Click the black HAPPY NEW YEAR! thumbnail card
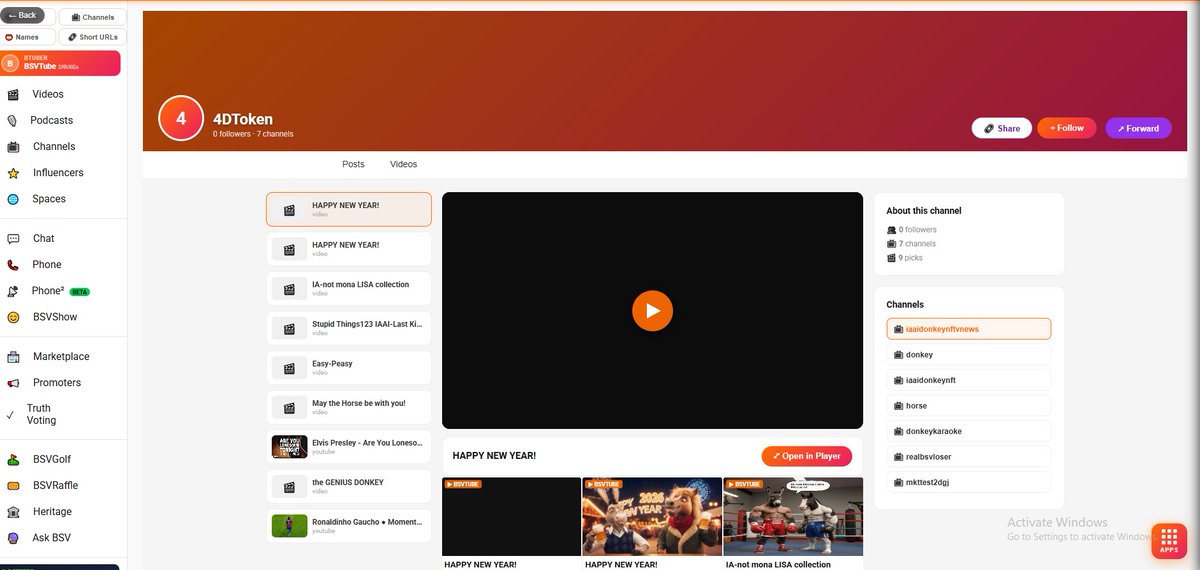Image resolution: width=1200 pixels, height=570 pixels. click(x=511, y=516)
